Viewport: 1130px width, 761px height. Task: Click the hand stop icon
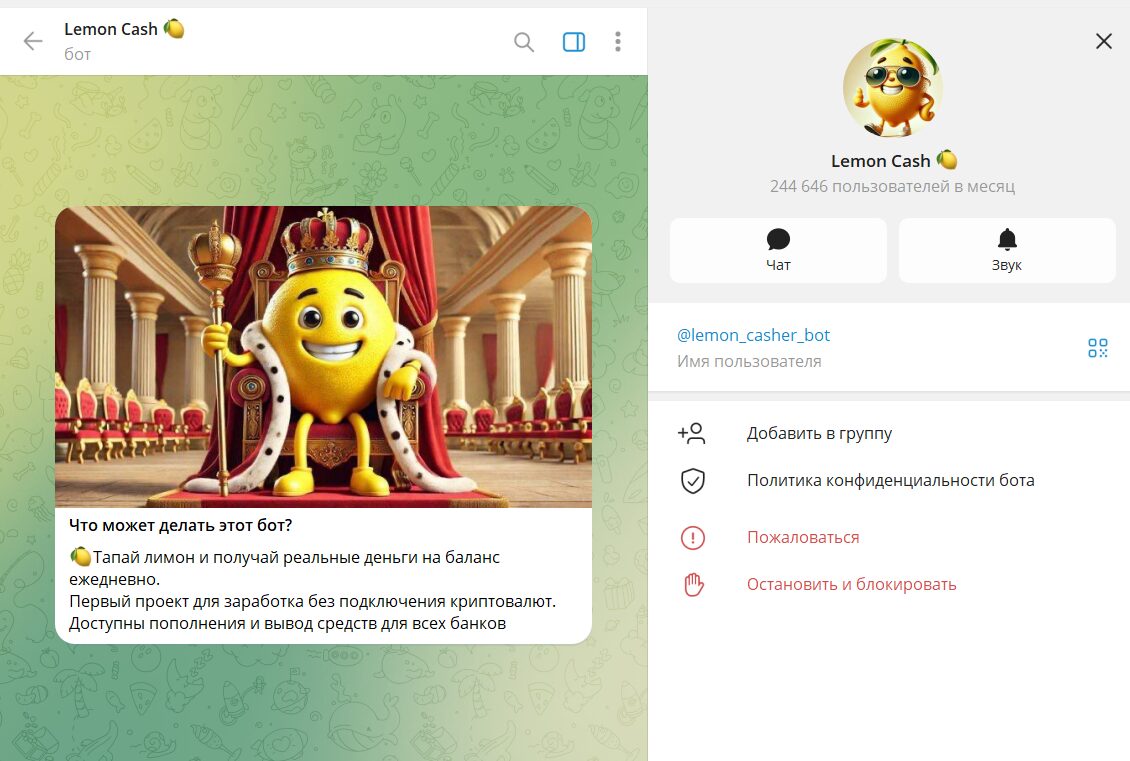click(x=693, y=584)
